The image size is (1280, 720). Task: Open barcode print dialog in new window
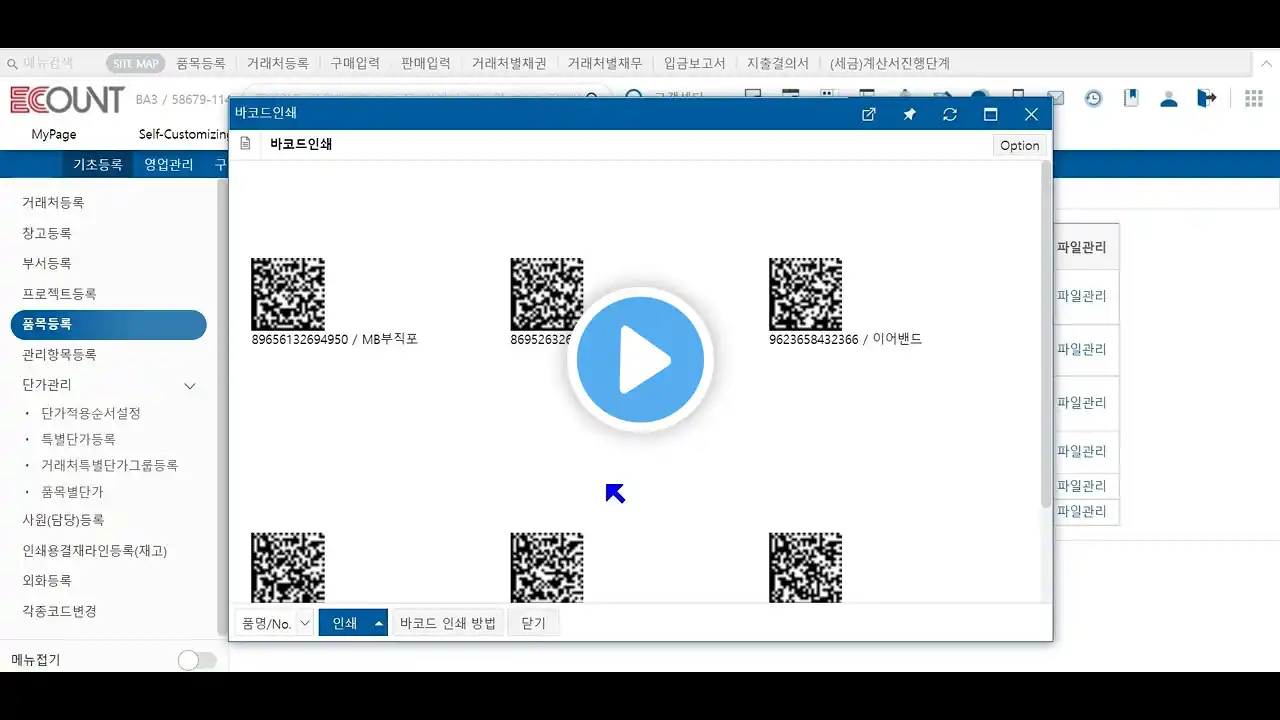coord(869,114)
